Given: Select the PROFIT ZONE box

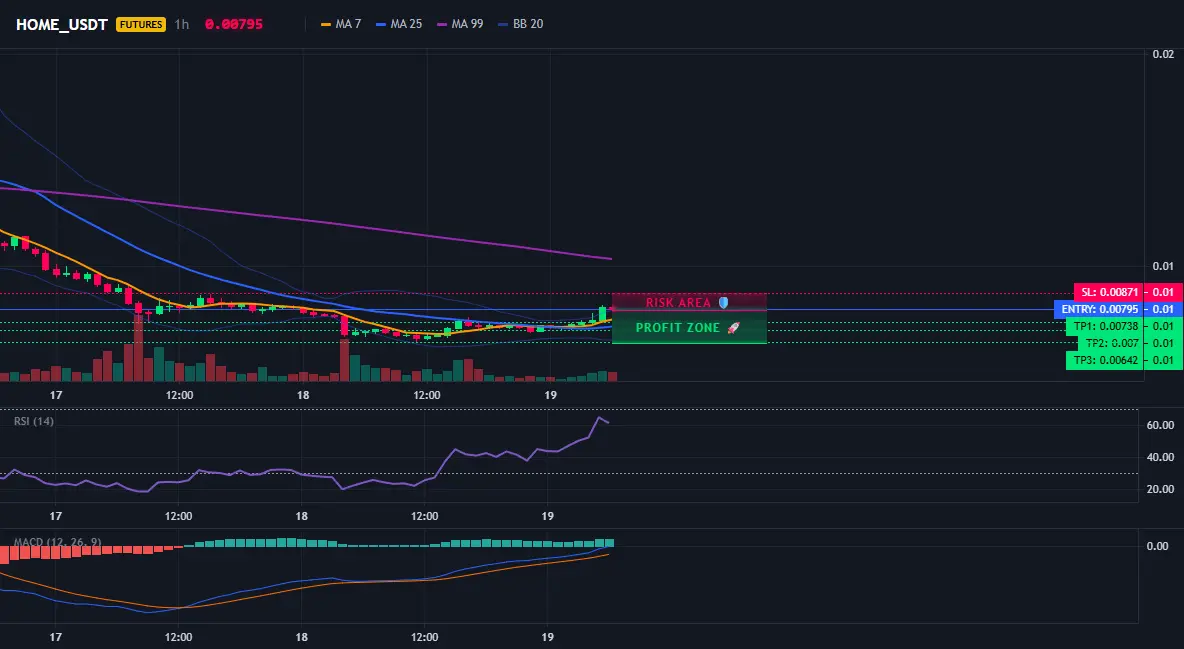Looking at the screenshot, I should tap(689, 327).
